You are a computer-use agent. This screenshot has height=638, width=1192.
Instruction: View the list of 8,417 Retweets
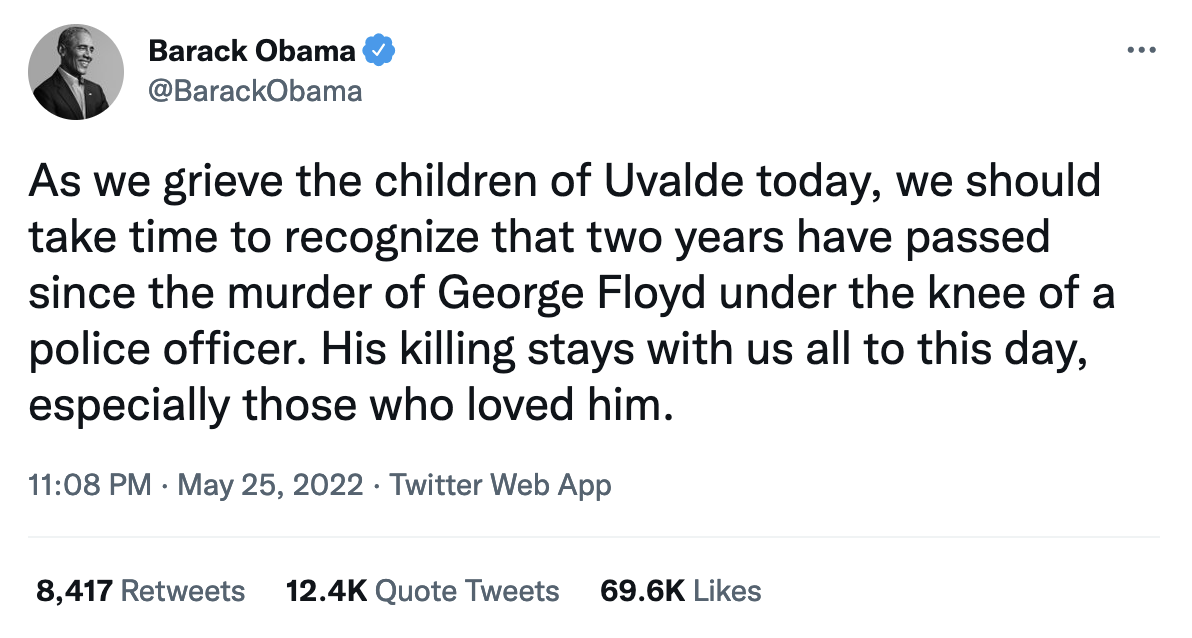click(141, 591)
